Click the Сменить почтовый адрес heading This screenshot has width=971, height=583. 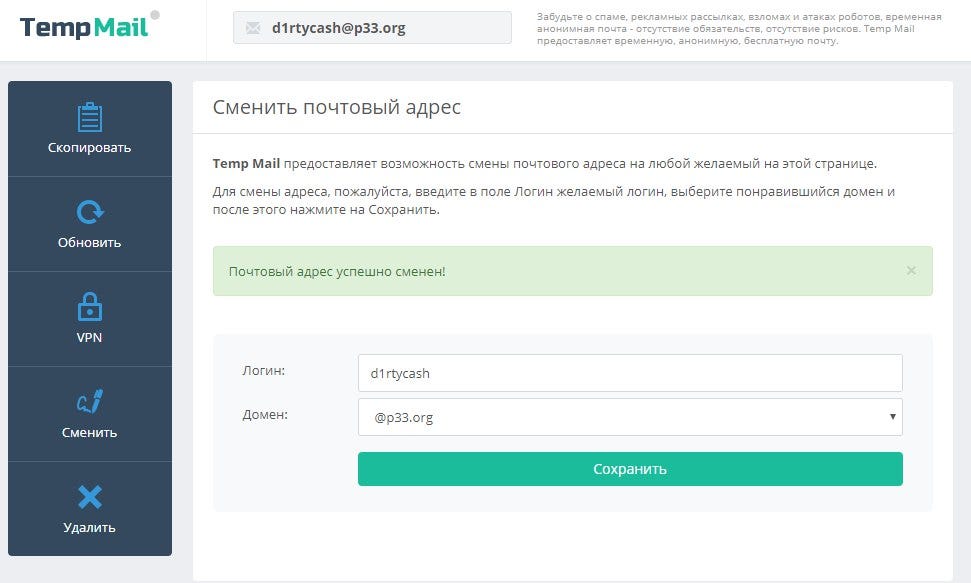tap(336, 107)
